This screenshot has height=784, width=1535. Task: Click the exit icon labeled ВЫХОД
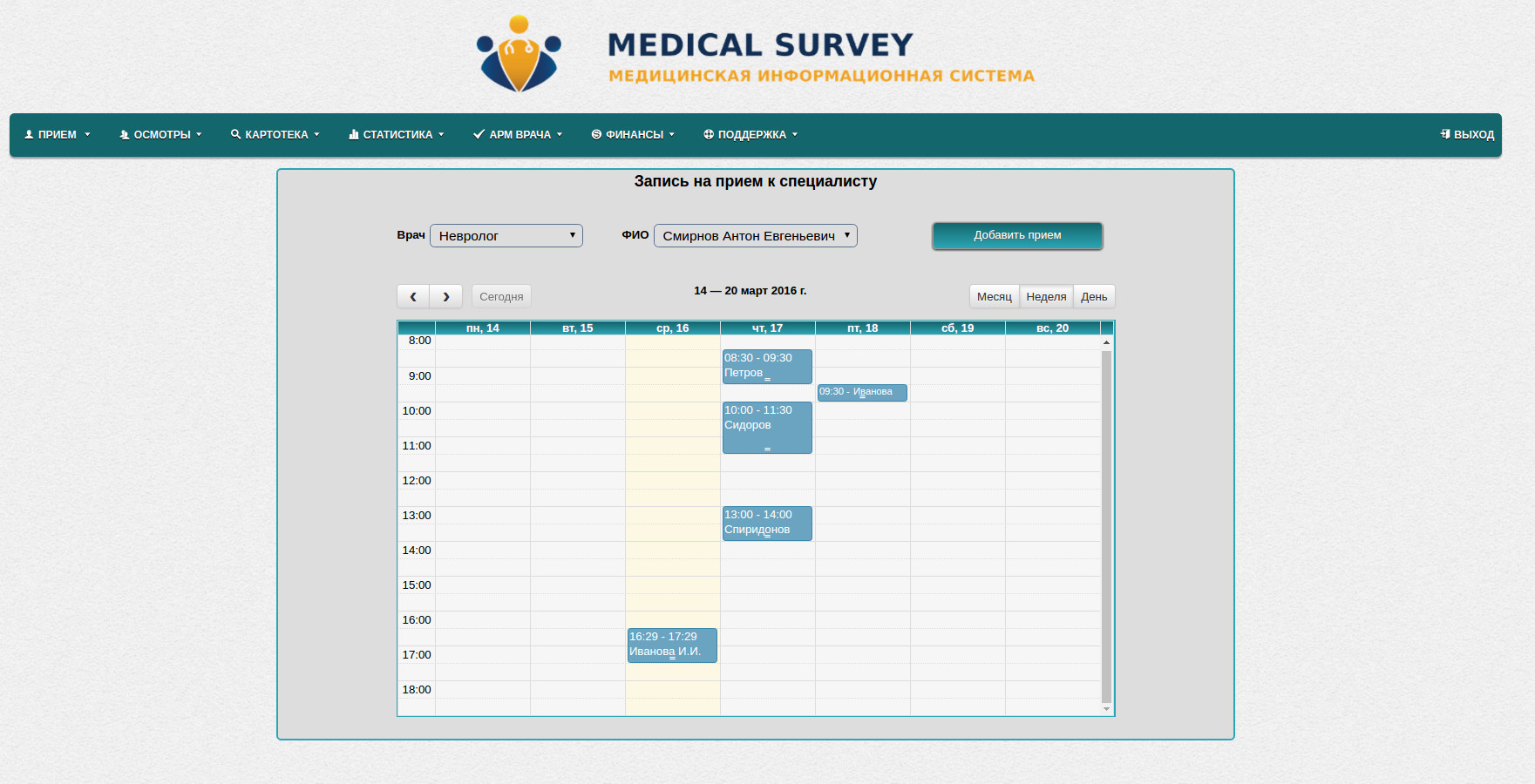pos(1444,134)
